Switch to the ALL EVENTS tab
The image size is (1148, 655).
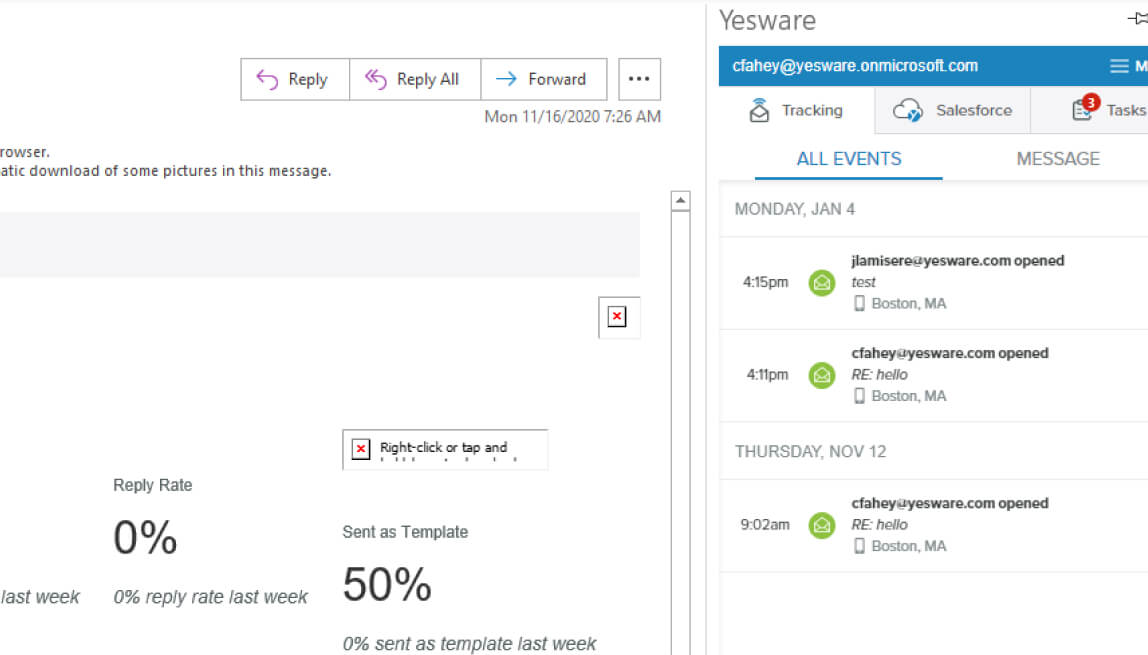847,158
